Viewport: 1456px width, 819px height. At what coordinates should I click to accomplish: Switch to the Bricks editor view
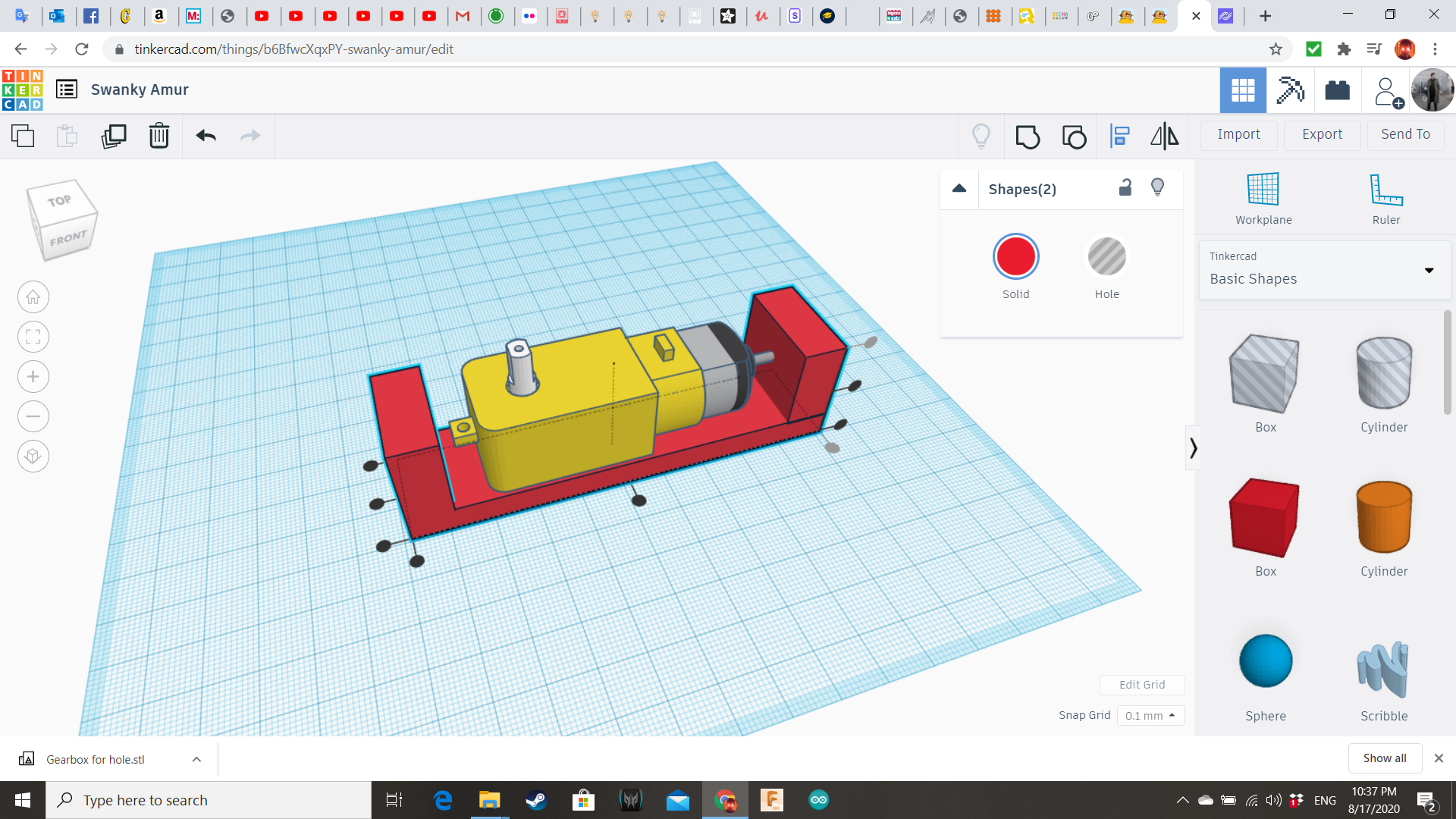point(1337,90)
